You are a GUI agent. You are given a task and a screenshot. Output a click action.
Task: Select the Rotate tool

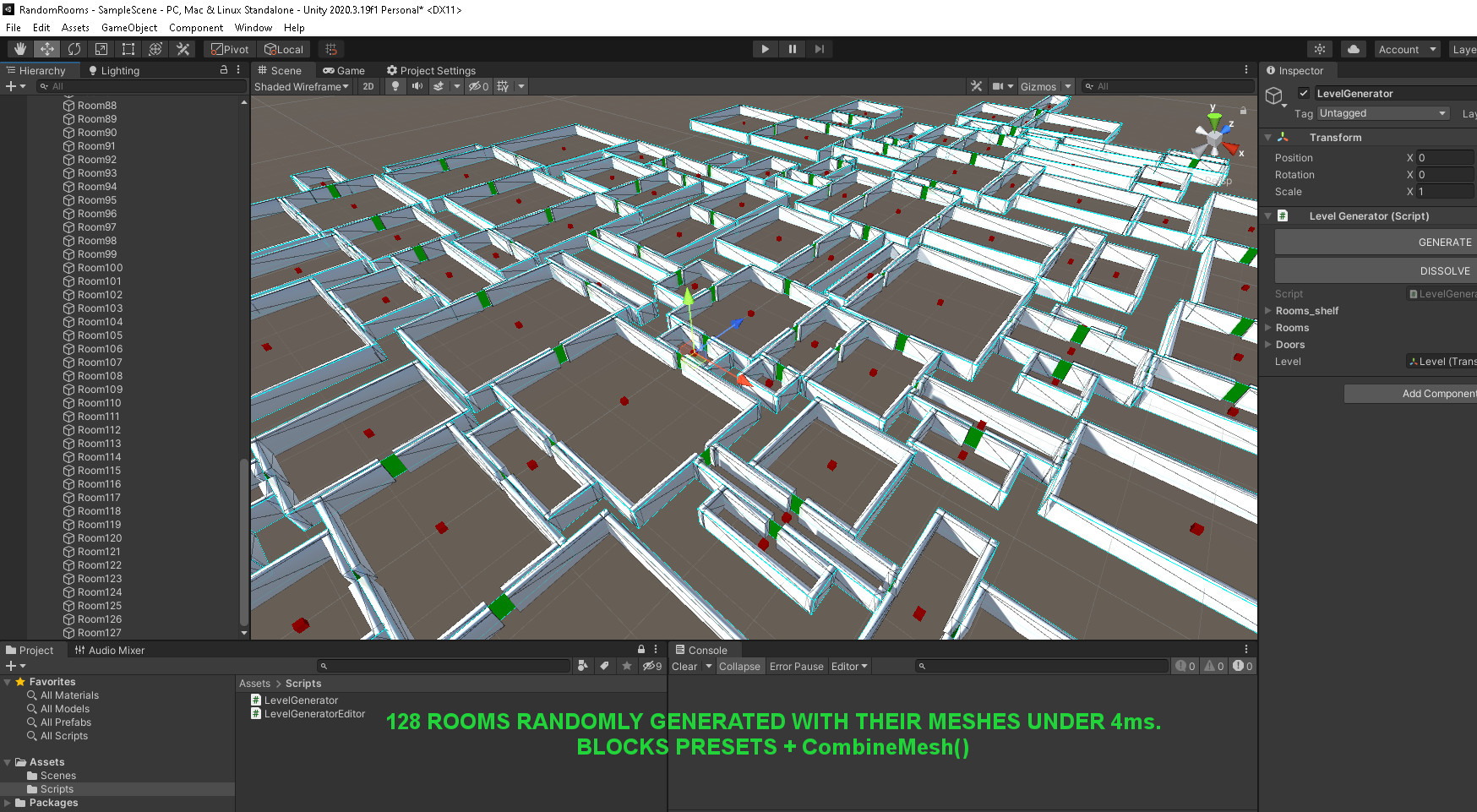(74, 48)
